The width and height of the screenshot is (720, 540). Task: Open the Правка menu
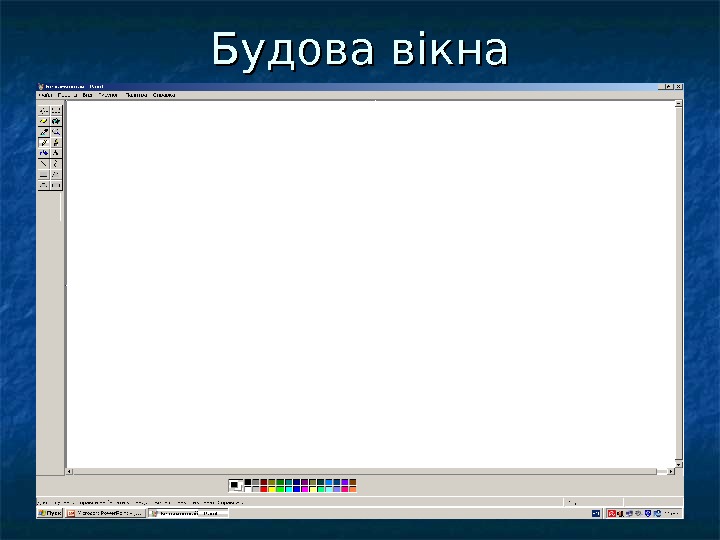(x=67, y=95)
